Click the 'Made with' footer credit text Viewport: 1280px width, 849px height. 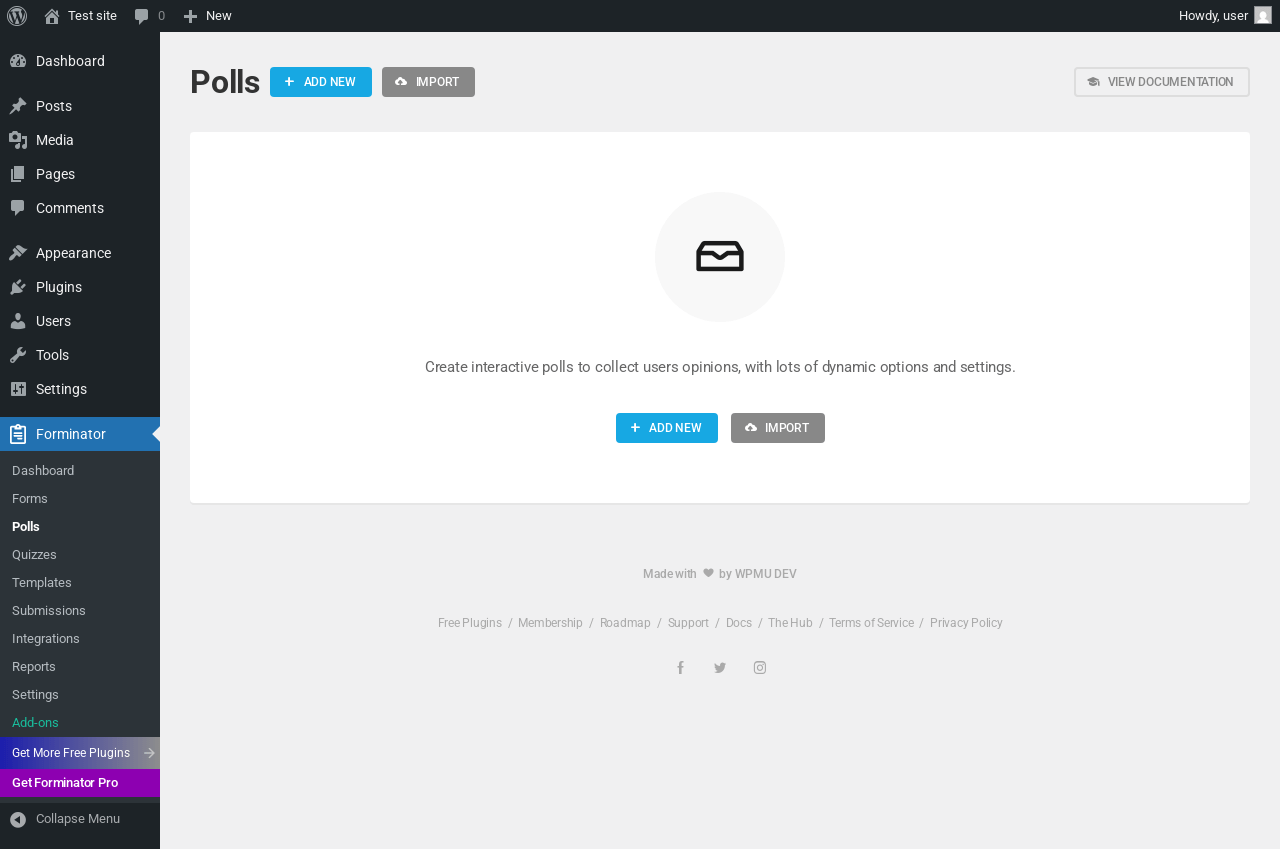coord(670,574)
